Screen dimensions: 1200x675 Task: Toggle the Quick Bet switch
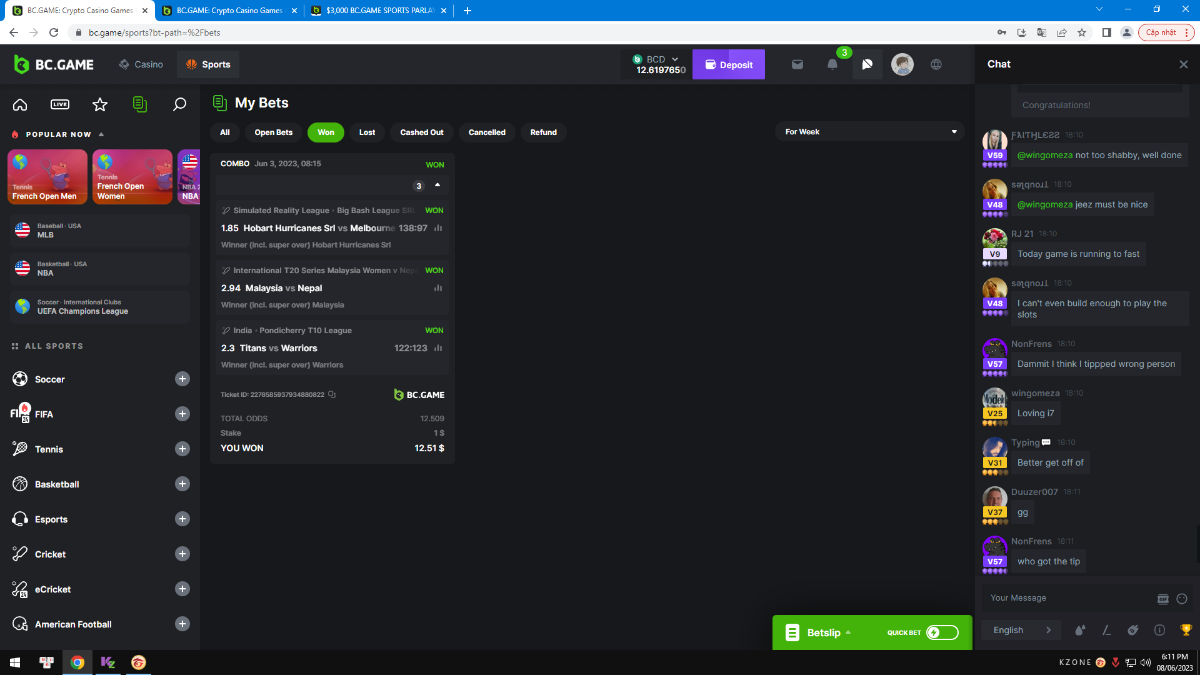click(941, 632)
